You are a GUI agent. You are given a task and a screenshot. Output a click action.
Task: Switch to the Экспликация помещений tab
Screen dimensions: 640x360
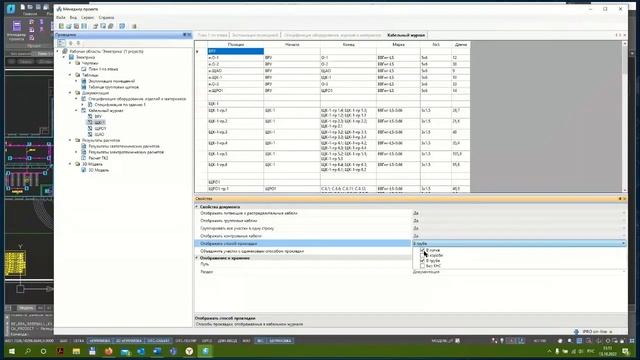click(255, 35)
